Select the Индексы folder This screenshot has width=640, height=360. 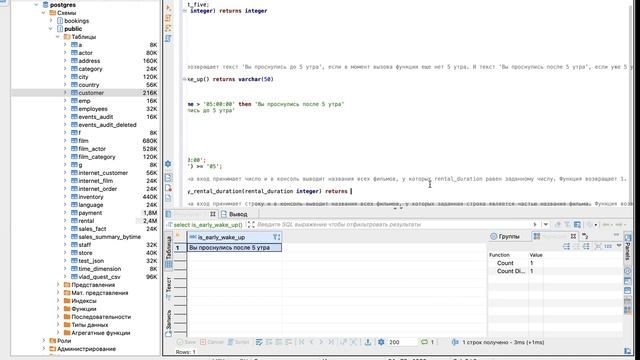click(x=84, y=301)
